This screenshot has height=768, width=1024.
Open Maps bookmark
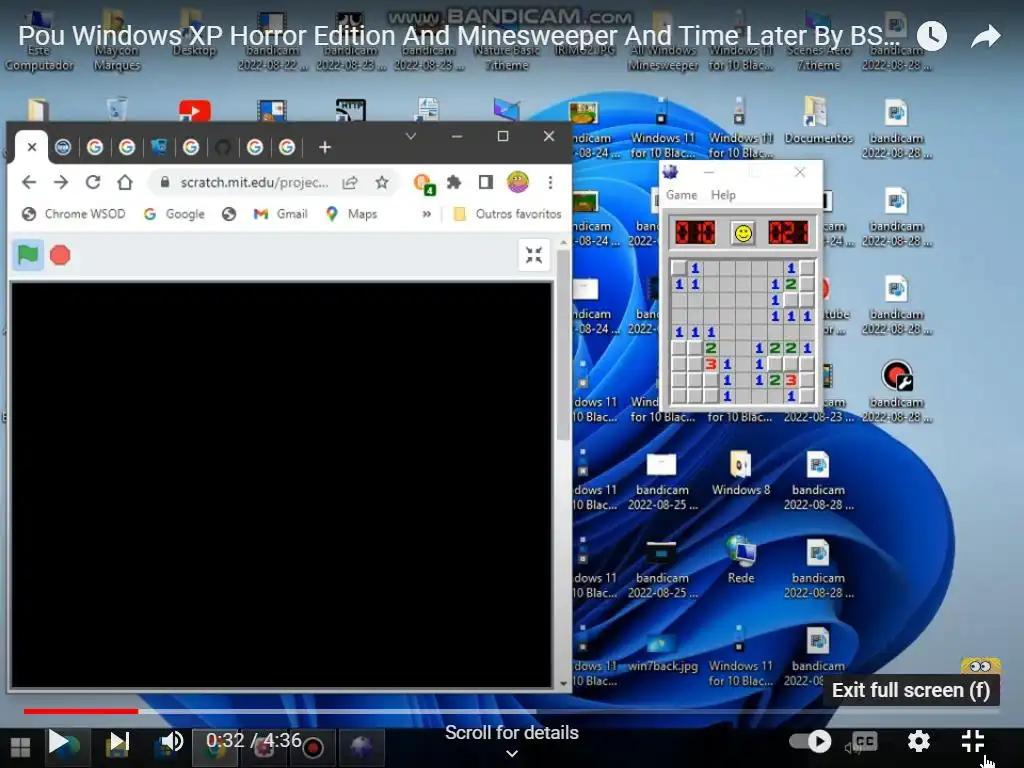coord(351,214)
